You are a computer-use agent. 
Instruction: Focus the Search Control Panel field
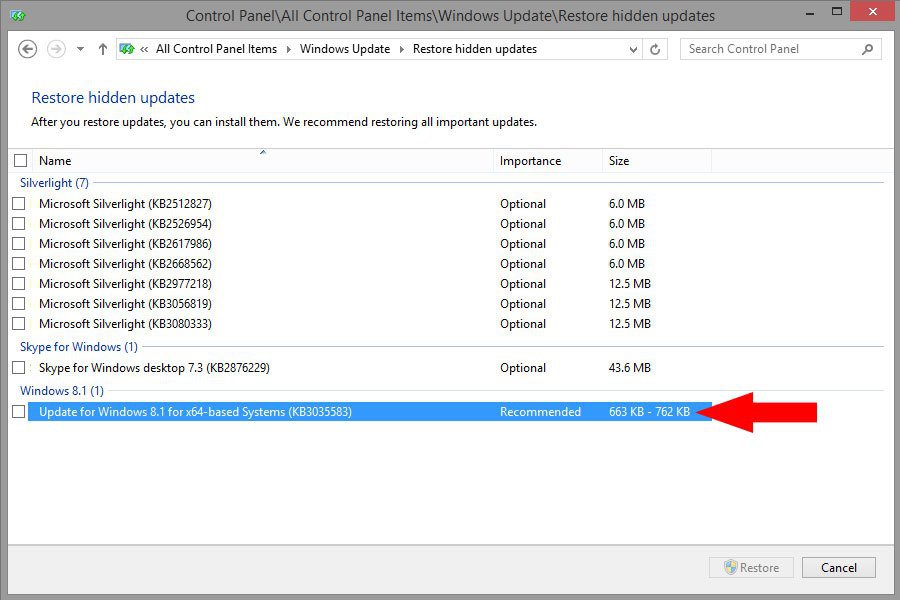pyautogui.click(x=781, y=49)
